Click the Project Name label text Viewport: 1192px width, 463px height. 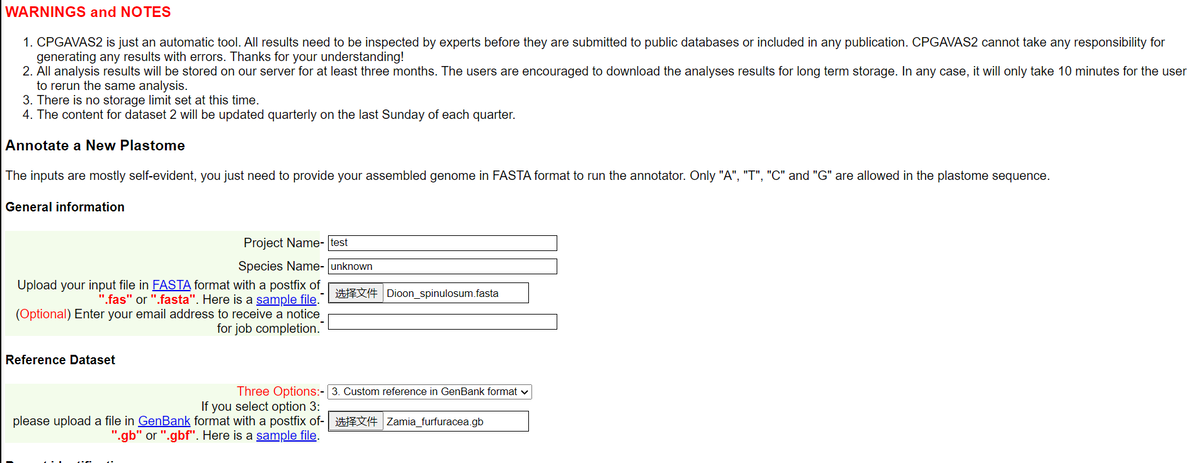[280, 243]
